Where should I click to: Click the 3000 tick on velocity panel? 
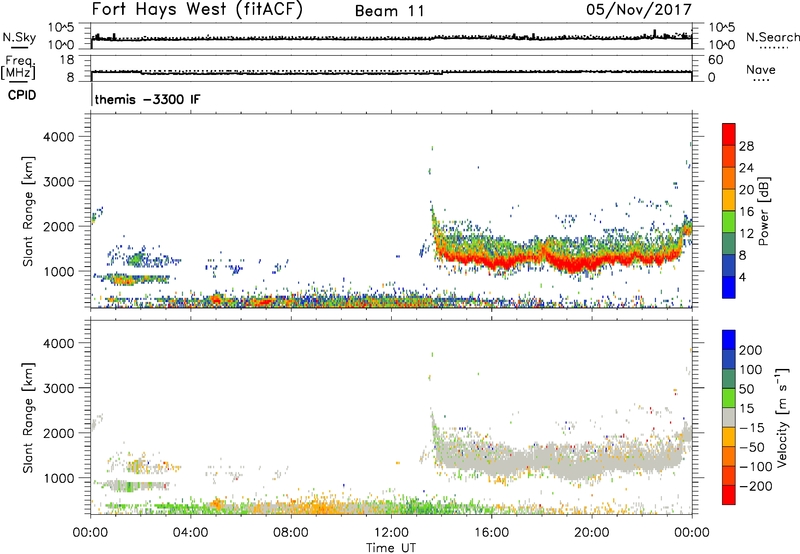58,388
